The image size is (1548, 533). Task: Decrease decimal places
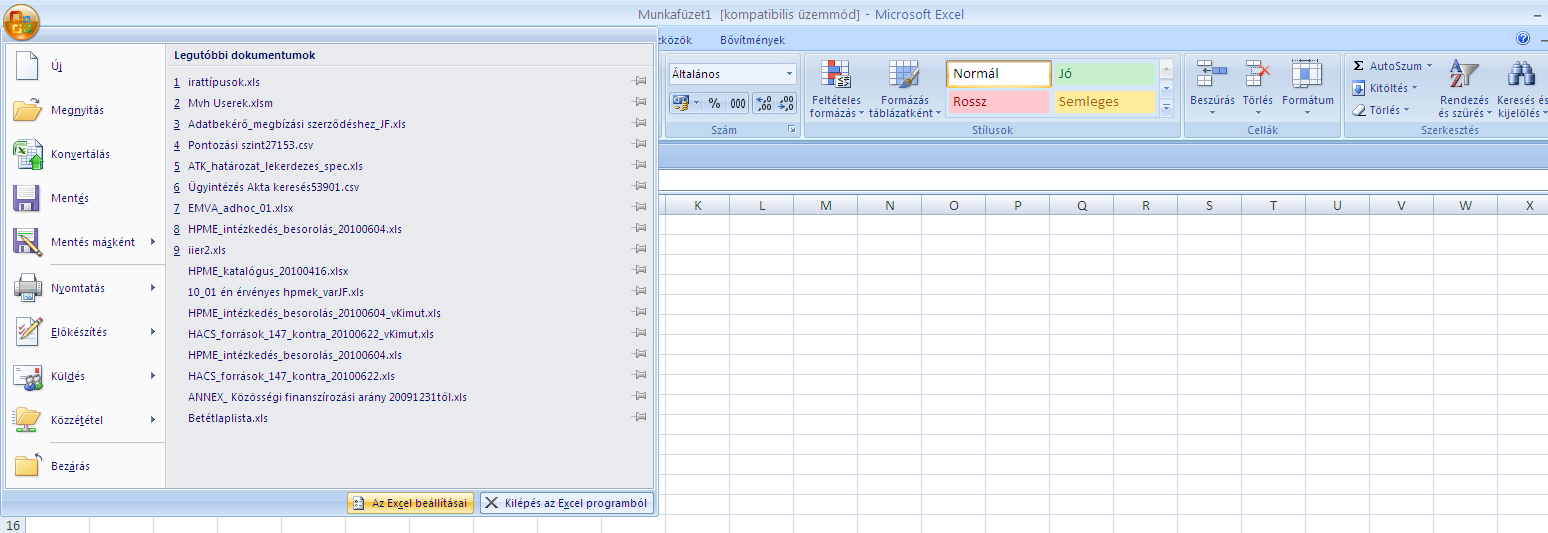(785, 102)
